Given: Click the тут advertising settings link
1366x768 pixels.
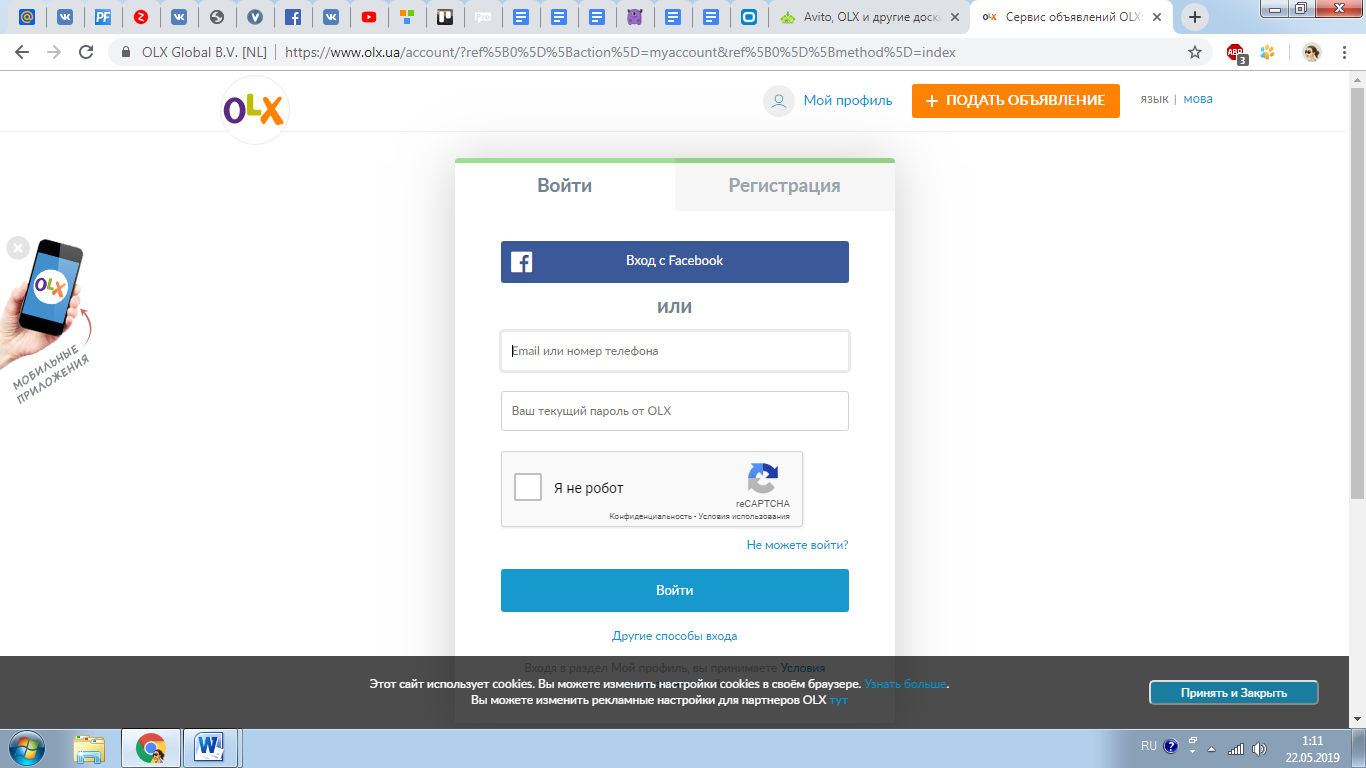Looking at the screenshot, I should pyautogui.click(x=838, y=700).
